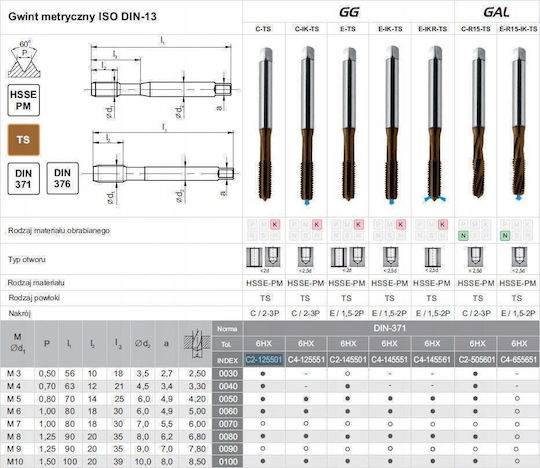Click the pink K material icon under C-IK-TS
Viewport: 540px width, 468px height.
(316, 225)
